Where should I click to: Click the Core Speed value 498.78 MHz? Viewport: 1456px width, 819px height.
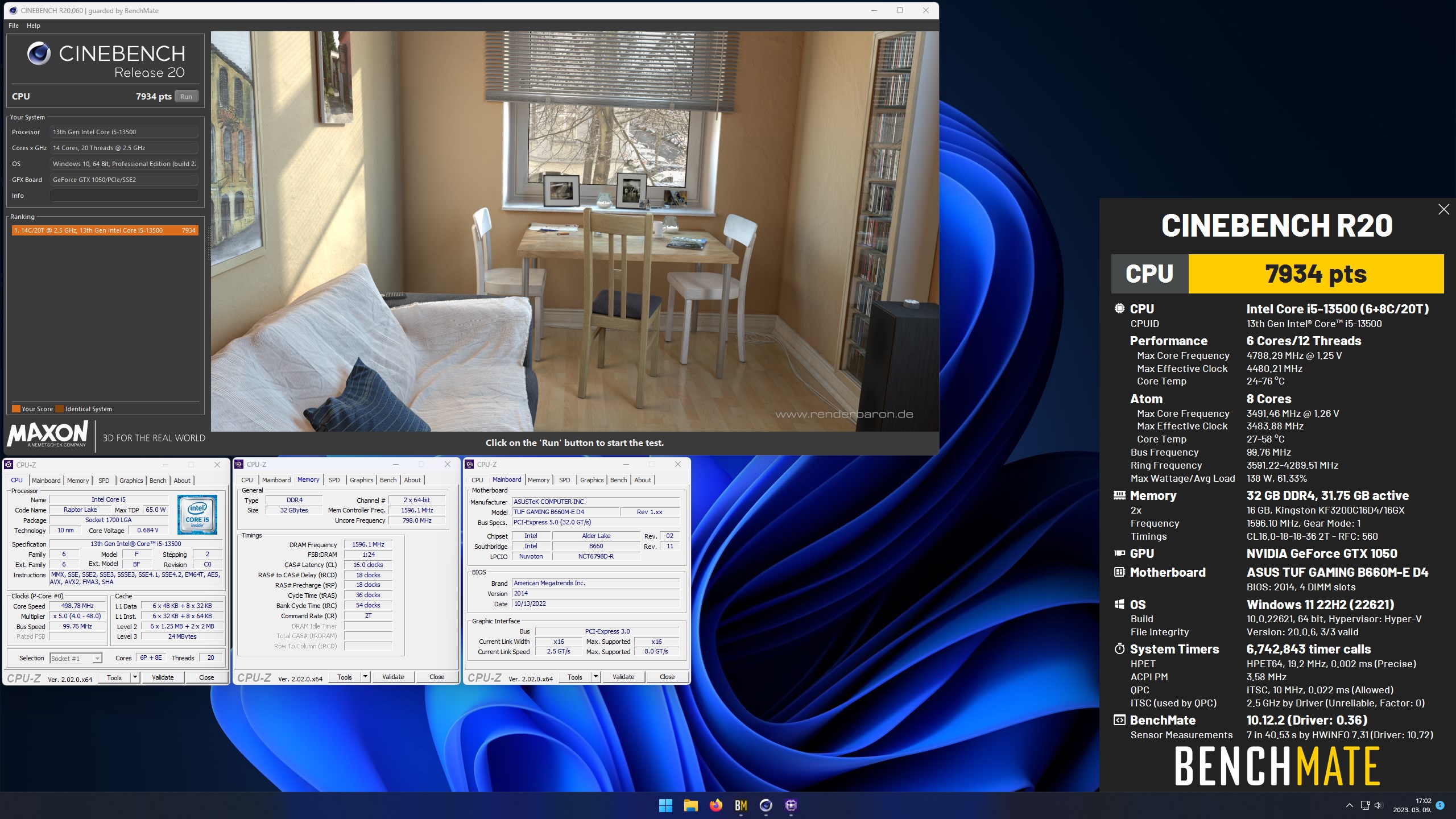point(77,606)
